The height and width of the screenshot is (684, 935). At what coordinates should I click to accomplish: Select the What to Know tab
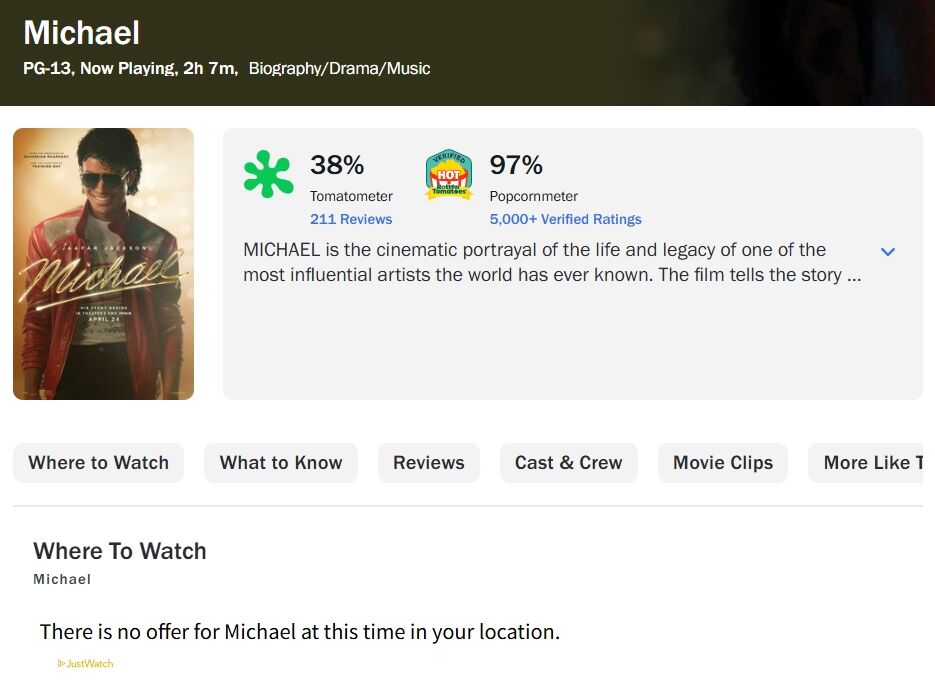click(281, 463)
